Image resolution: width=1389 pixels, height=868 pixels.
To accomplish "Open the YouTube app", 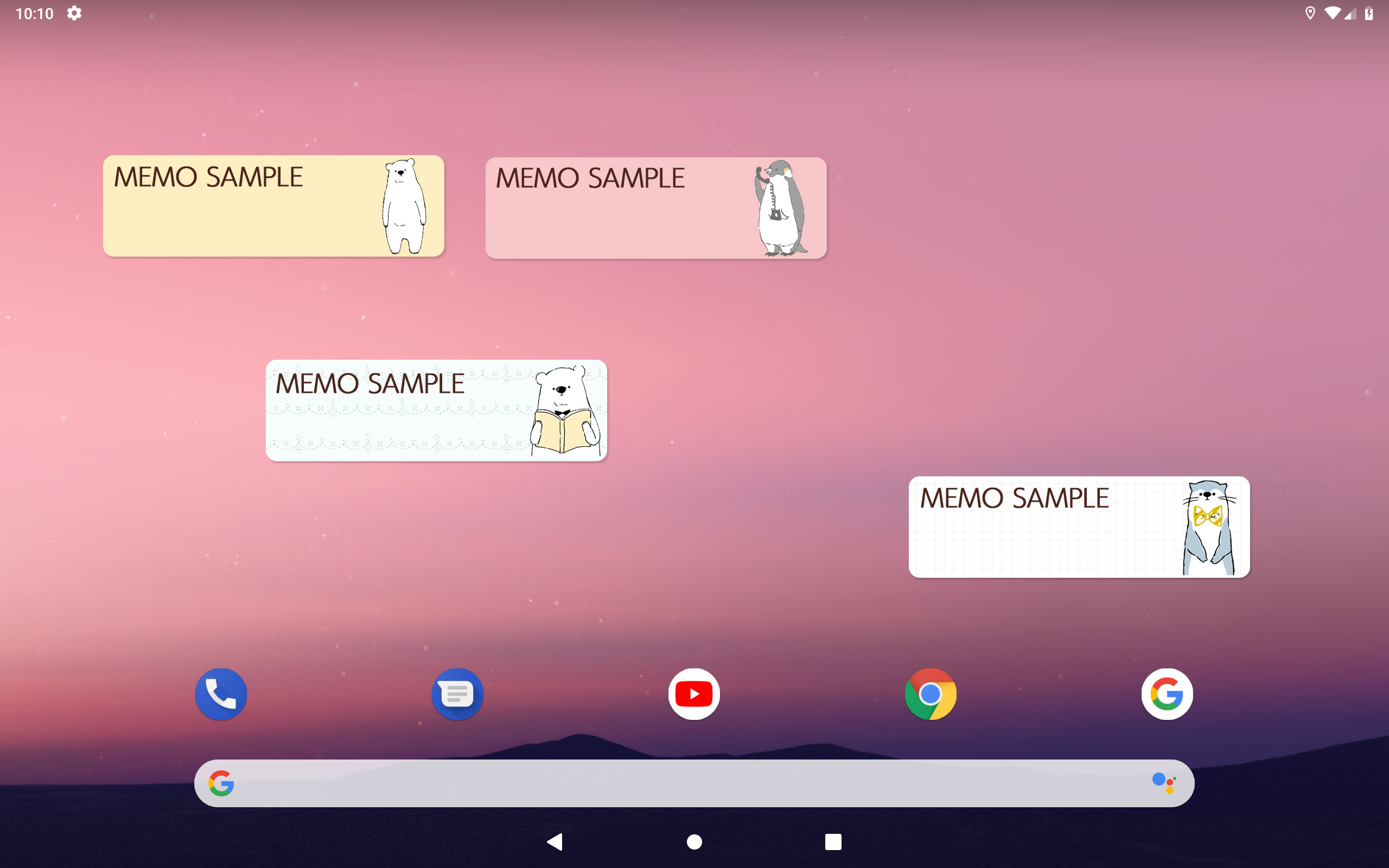I will pos(694,694).
